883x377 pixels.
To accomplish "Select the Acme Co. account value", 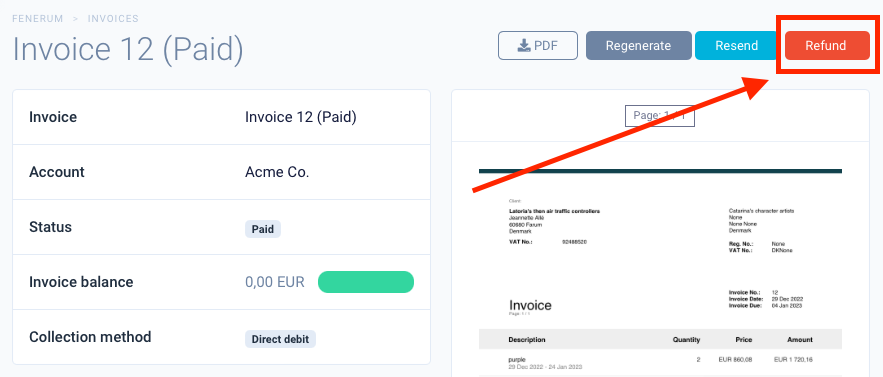I will [277, 172].
